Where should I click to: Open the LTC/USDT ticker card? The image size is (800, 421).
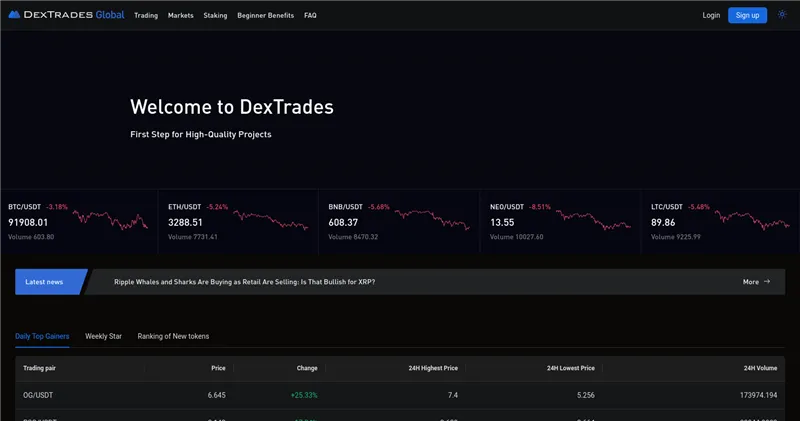pyautogui.click(x=720, y=222)
